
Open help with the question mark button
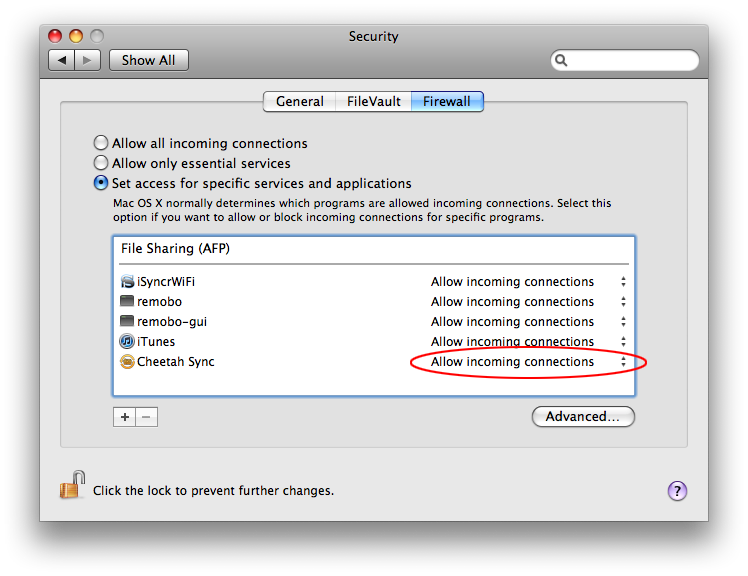pos(677,491)
